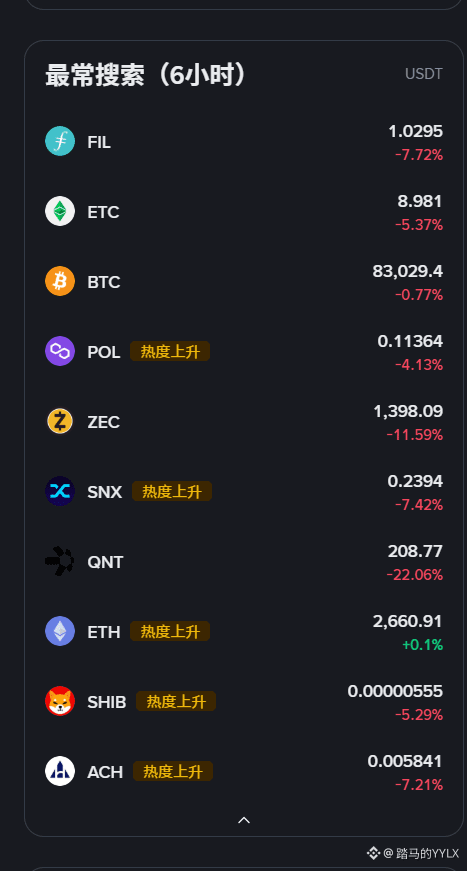Open ZEC price 1,398.09

pos(408,411)
